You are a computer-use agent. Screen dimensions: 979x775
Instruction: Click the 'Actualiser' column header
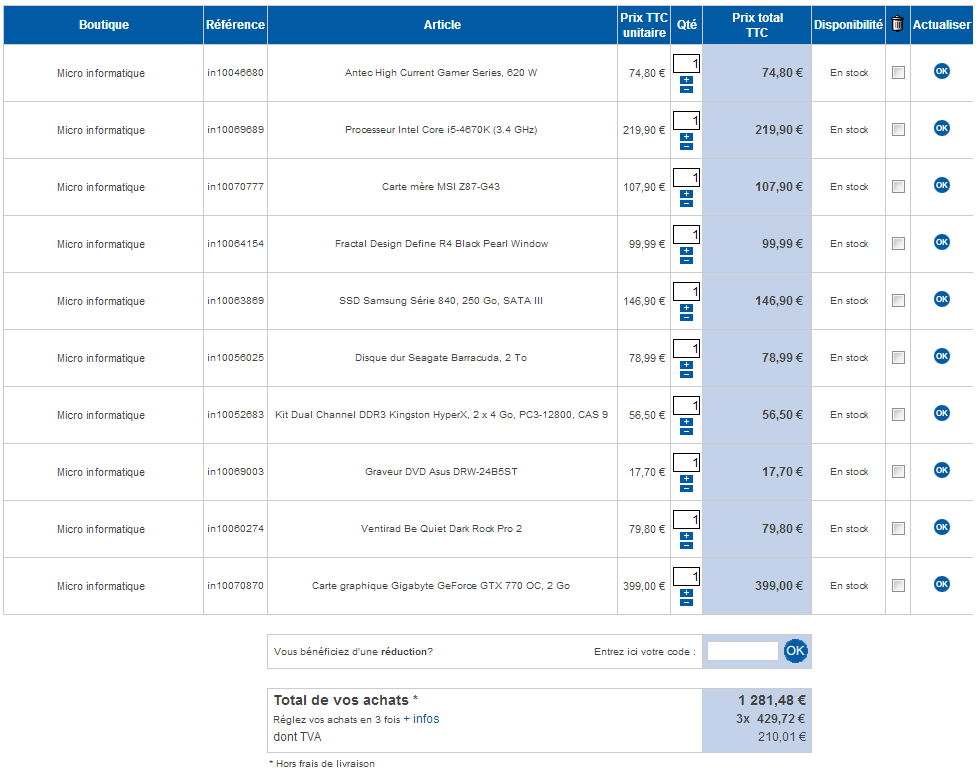click(942, 25)
